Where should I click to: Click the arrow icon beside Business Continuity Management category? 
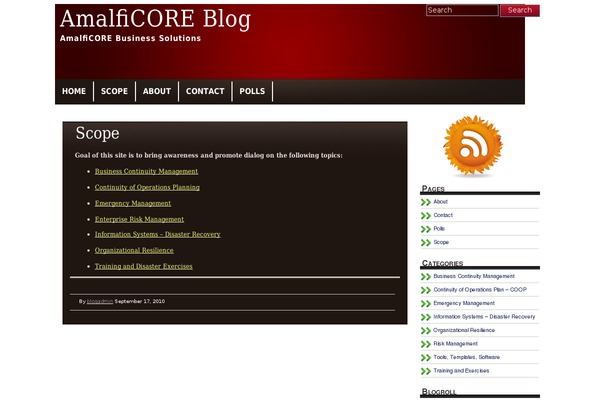(x=426, y=277)
